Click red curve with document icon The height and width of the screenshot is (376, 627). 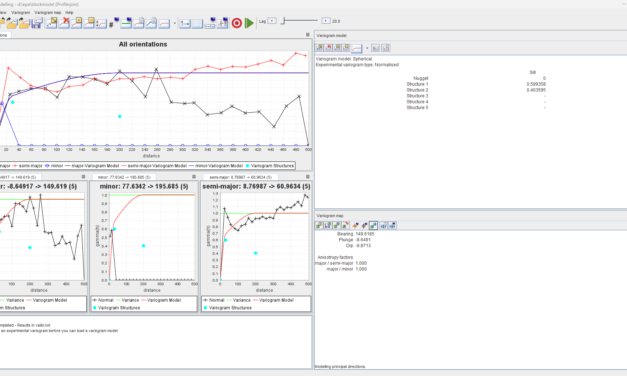click(x=138, y=23)
